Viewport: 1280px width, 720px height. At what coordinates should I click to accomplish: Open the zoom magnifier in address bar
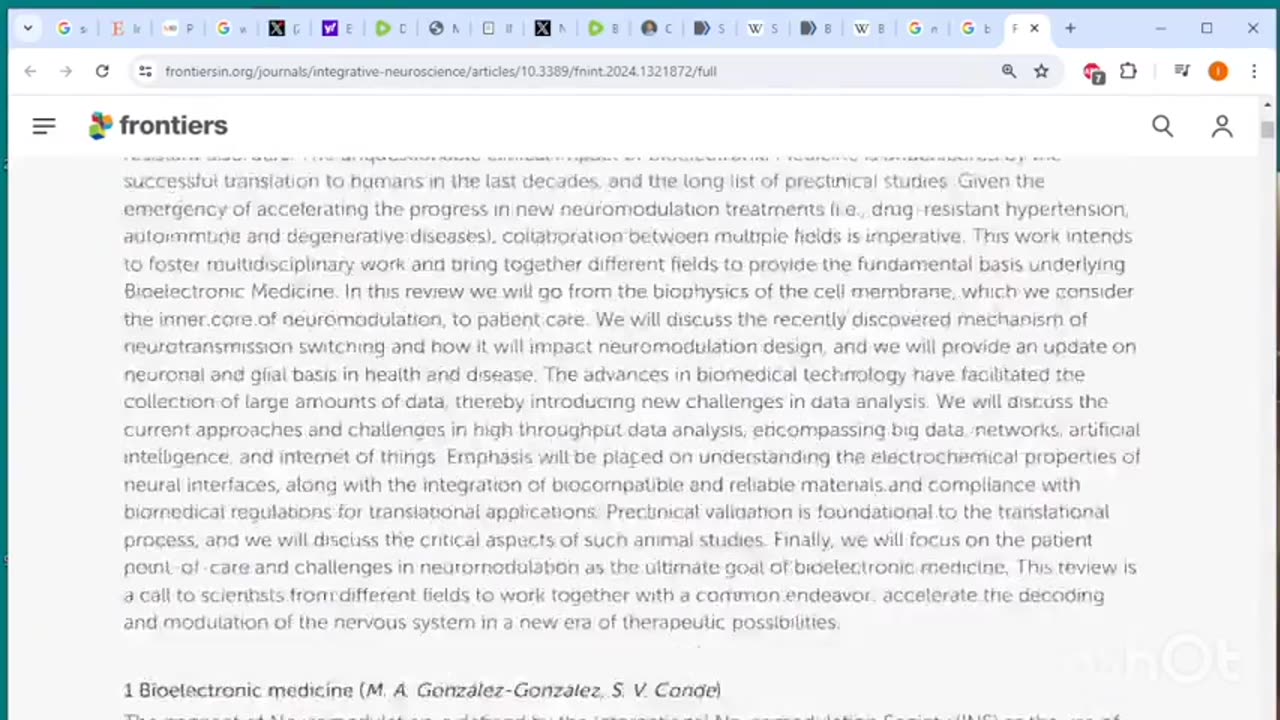coord(1009,71)
